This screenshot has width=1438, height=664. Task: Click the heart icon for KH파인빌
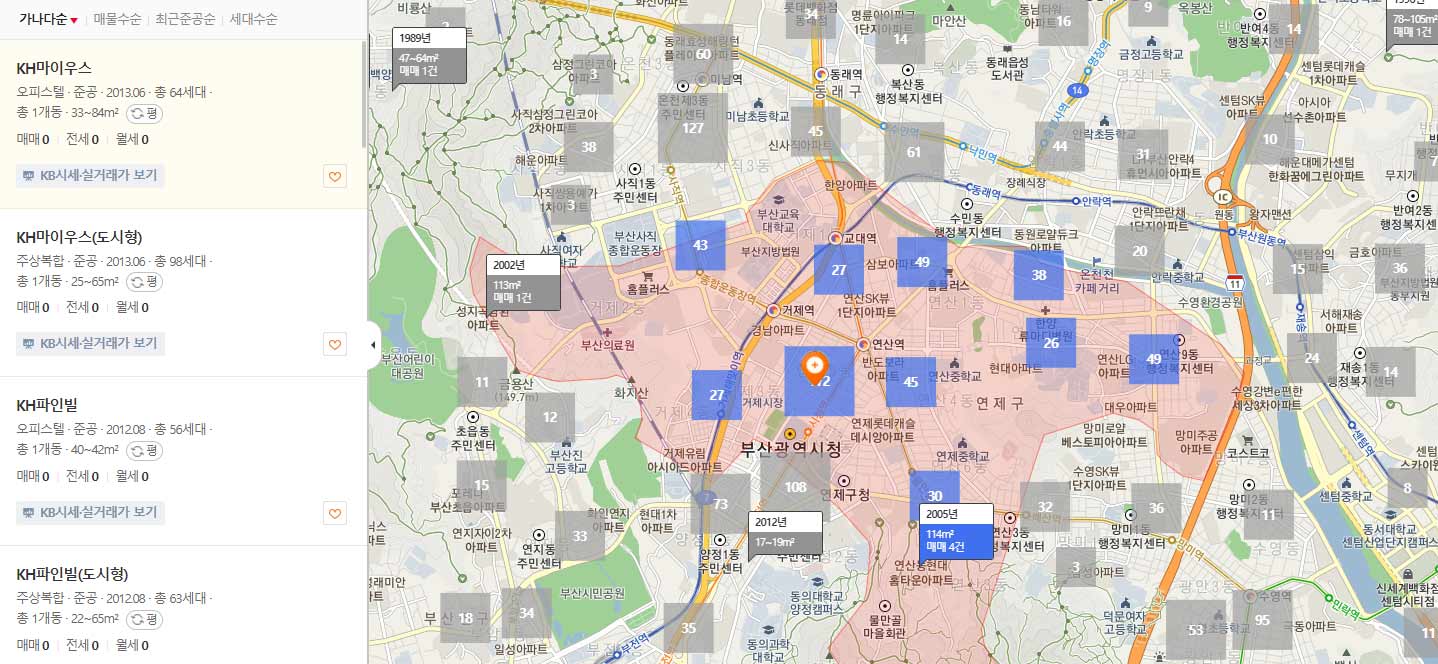335,514
